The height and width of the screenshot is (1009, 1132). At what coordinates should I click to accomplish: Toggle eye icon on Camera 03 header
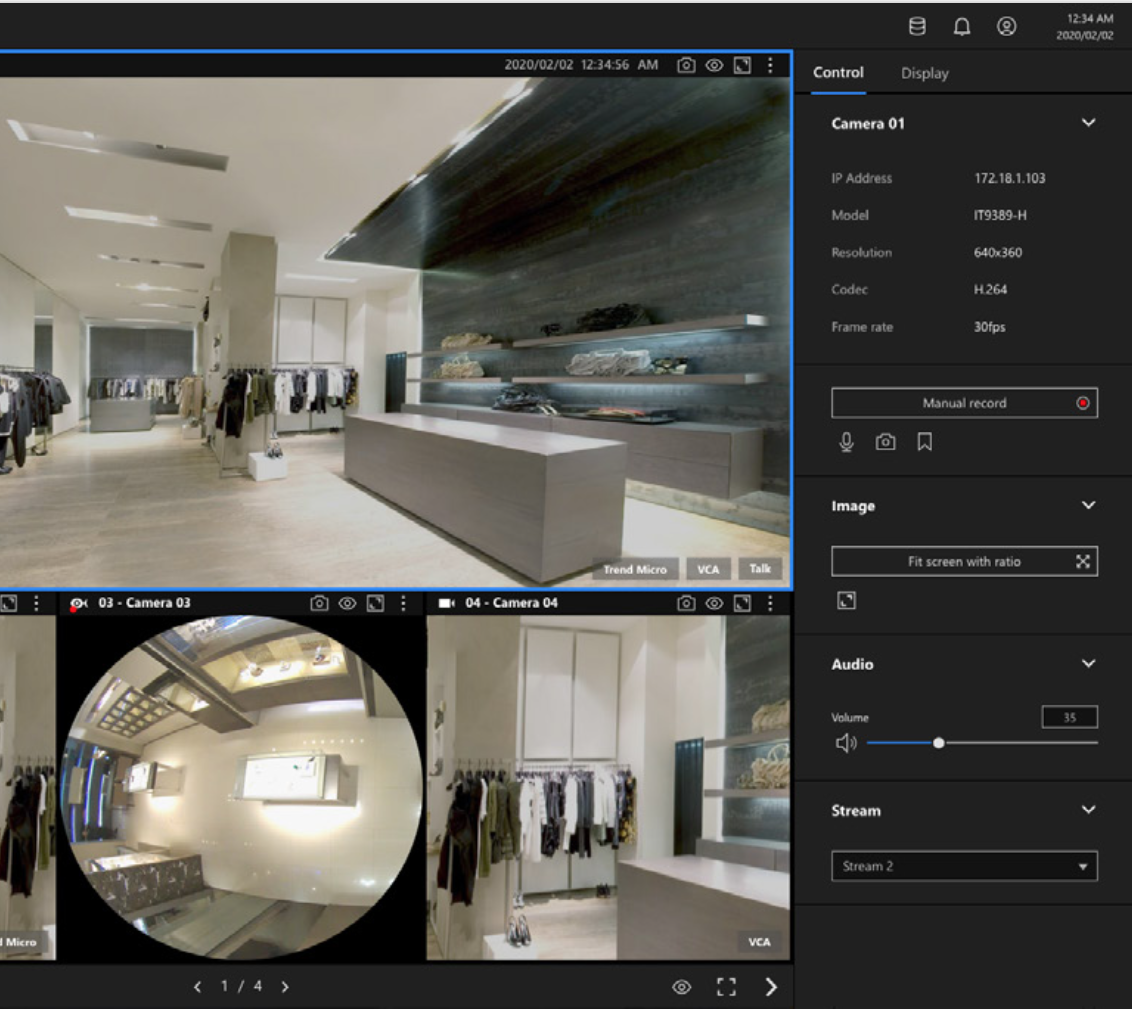348,603
